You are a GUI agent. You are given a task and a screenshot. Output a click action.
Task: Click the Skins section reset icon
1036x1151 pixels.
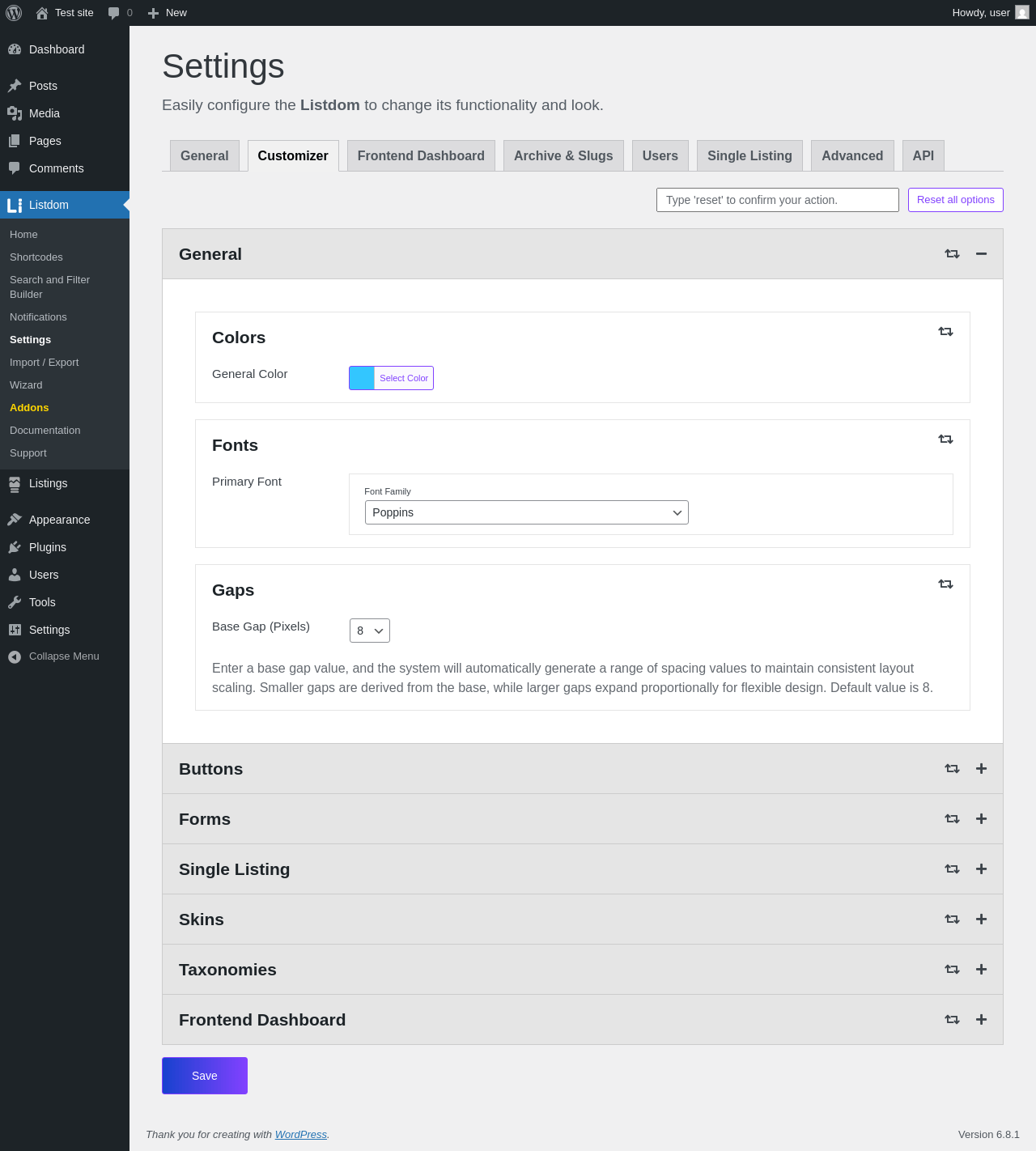[x=952, y=920]
